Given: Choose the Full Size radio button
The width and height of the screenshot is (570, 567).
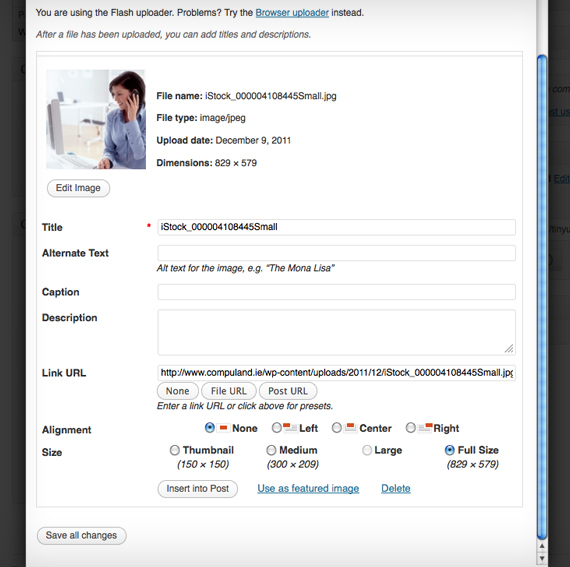Looking at the screenshot, I should (450, 450).
